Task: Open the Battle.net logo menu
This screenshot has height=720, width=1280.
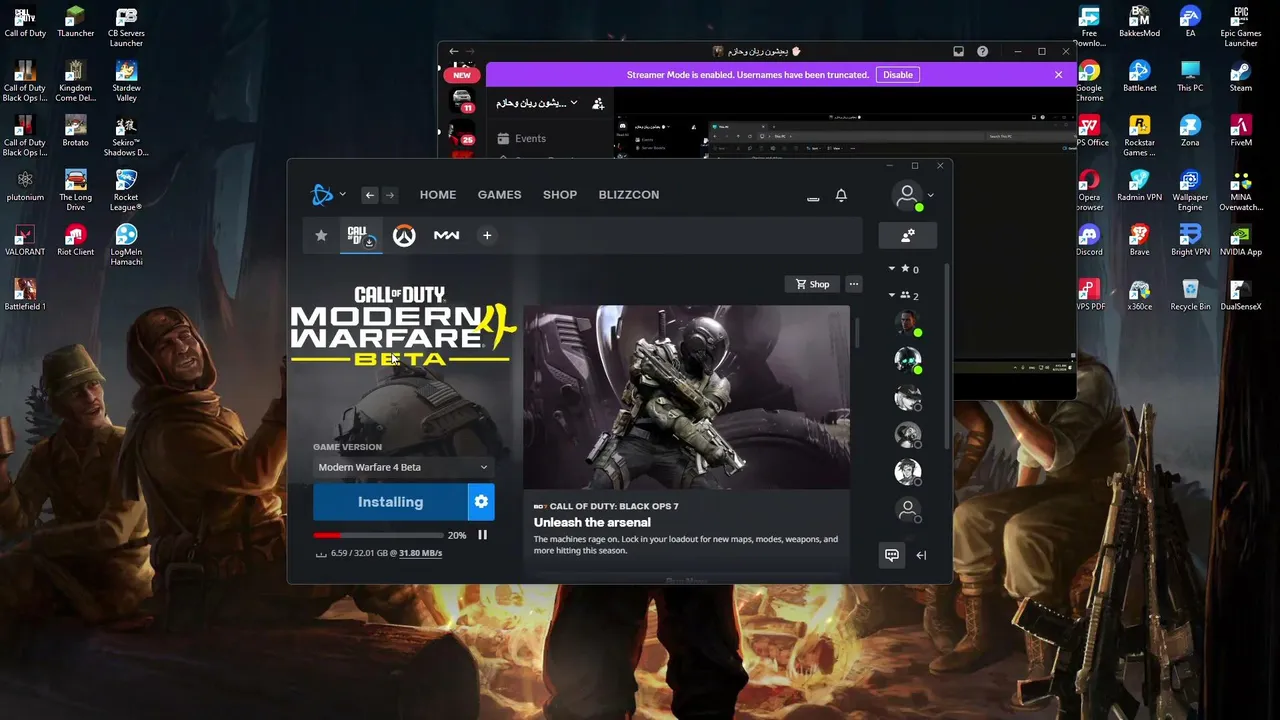Action: 328,195
